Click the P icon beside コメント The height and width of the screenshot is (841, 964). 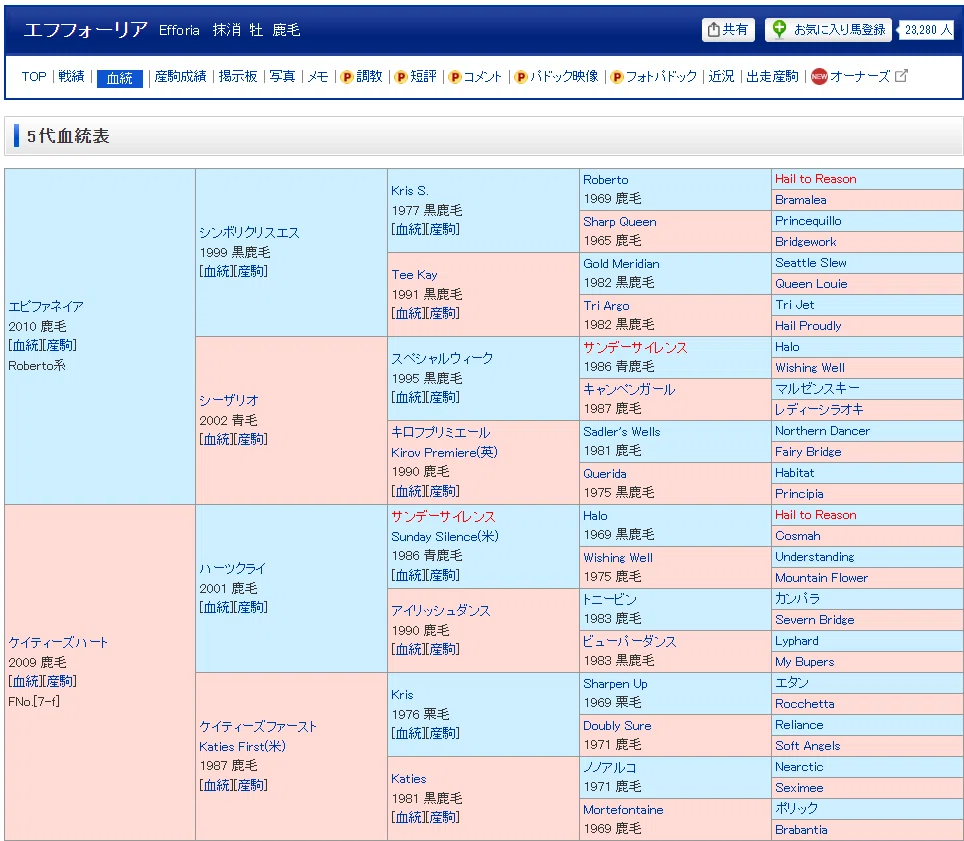click(455, 77)
